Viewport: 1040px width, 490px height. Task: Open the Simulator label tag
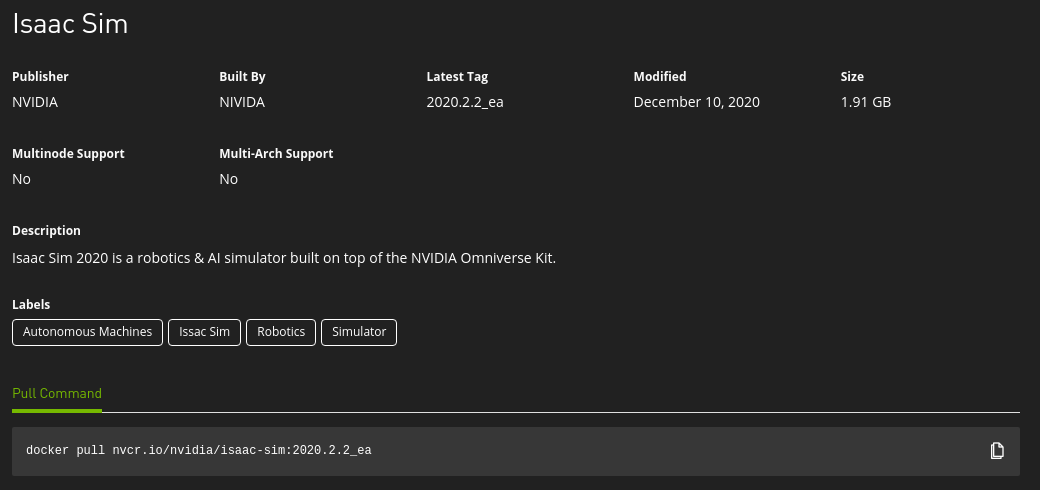359,332
